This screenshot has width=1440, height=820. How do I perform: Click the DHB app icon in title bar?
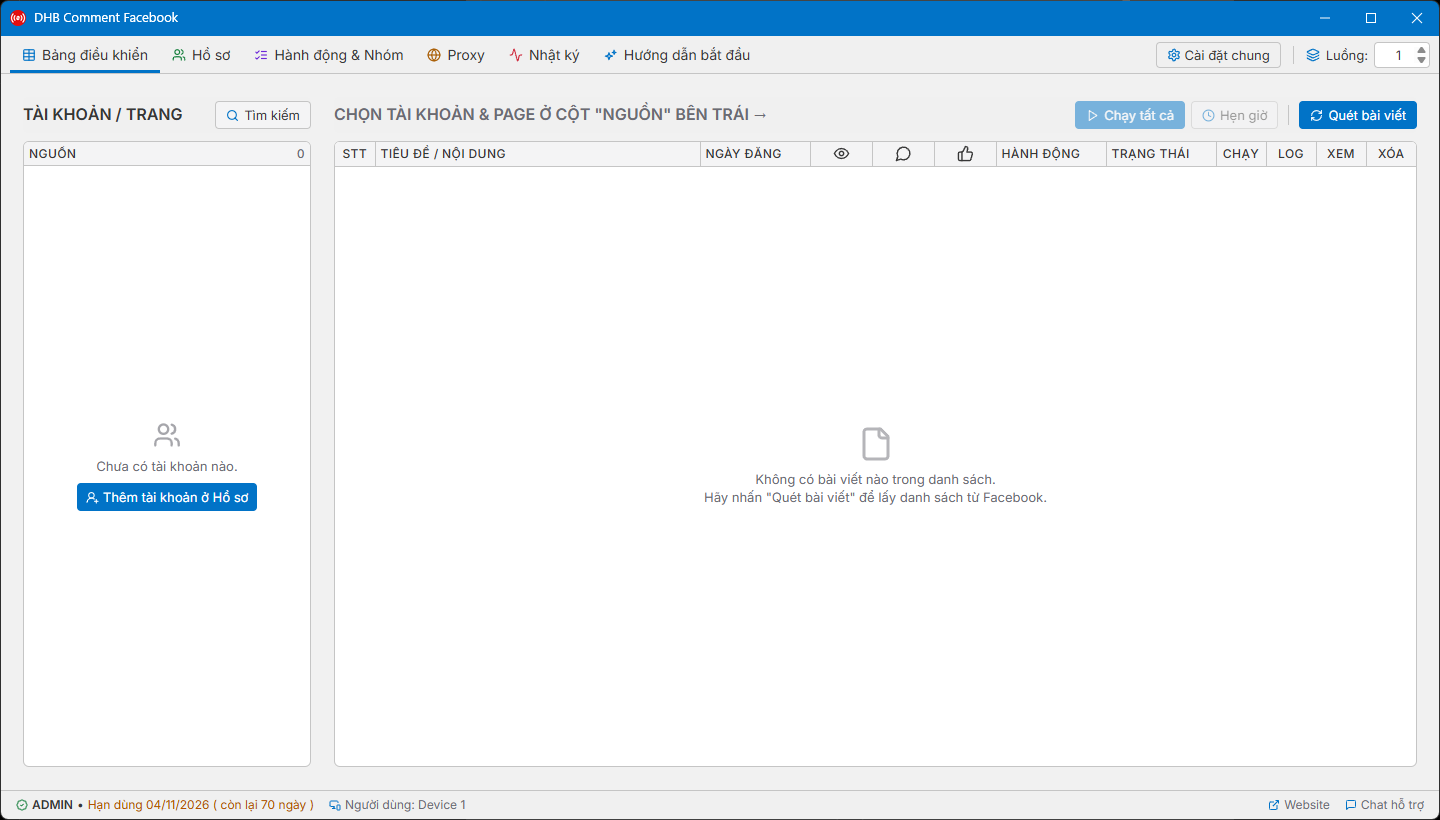18,18
